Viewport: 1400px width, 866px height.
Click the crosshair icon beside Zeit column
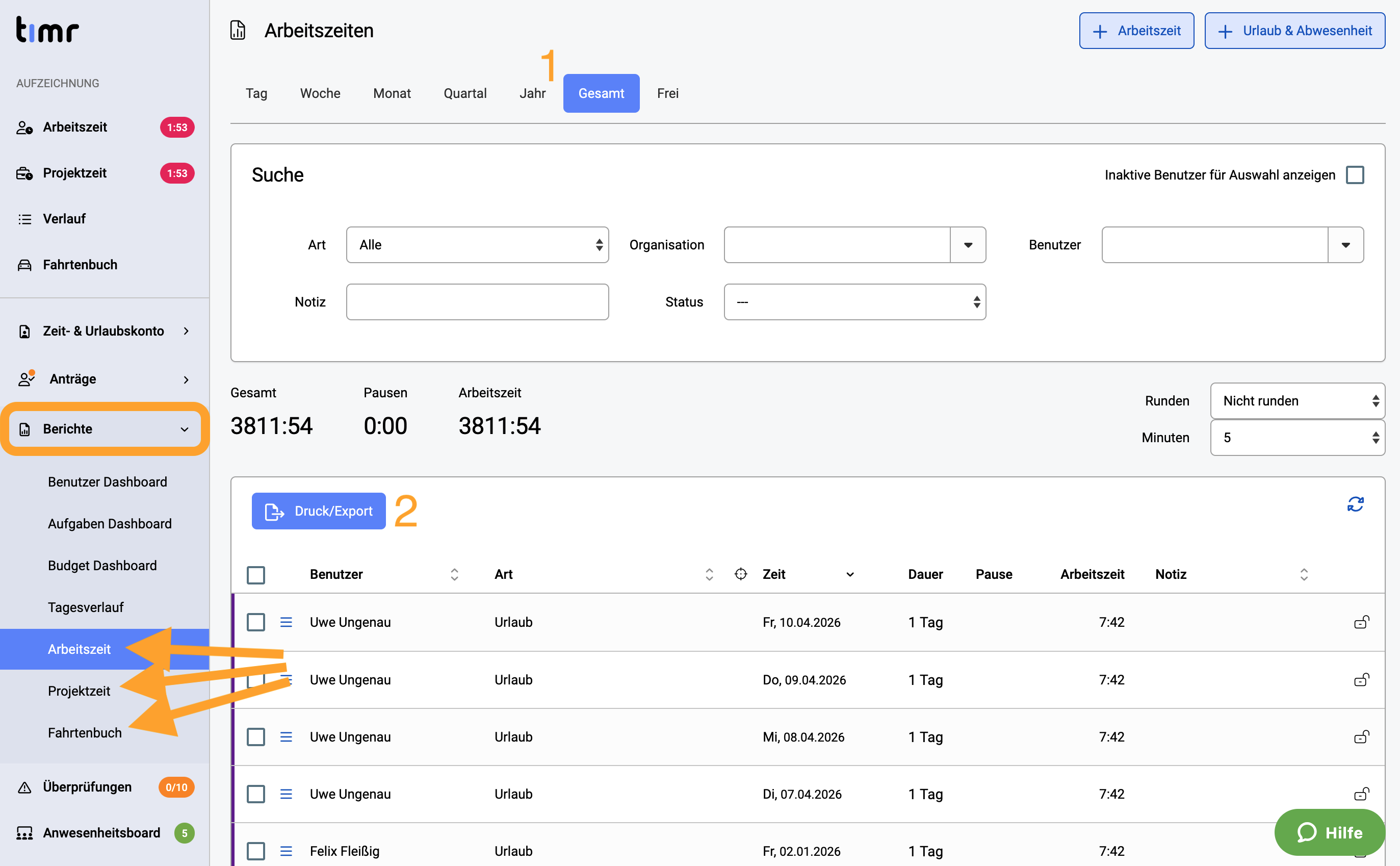click(740, 574)
